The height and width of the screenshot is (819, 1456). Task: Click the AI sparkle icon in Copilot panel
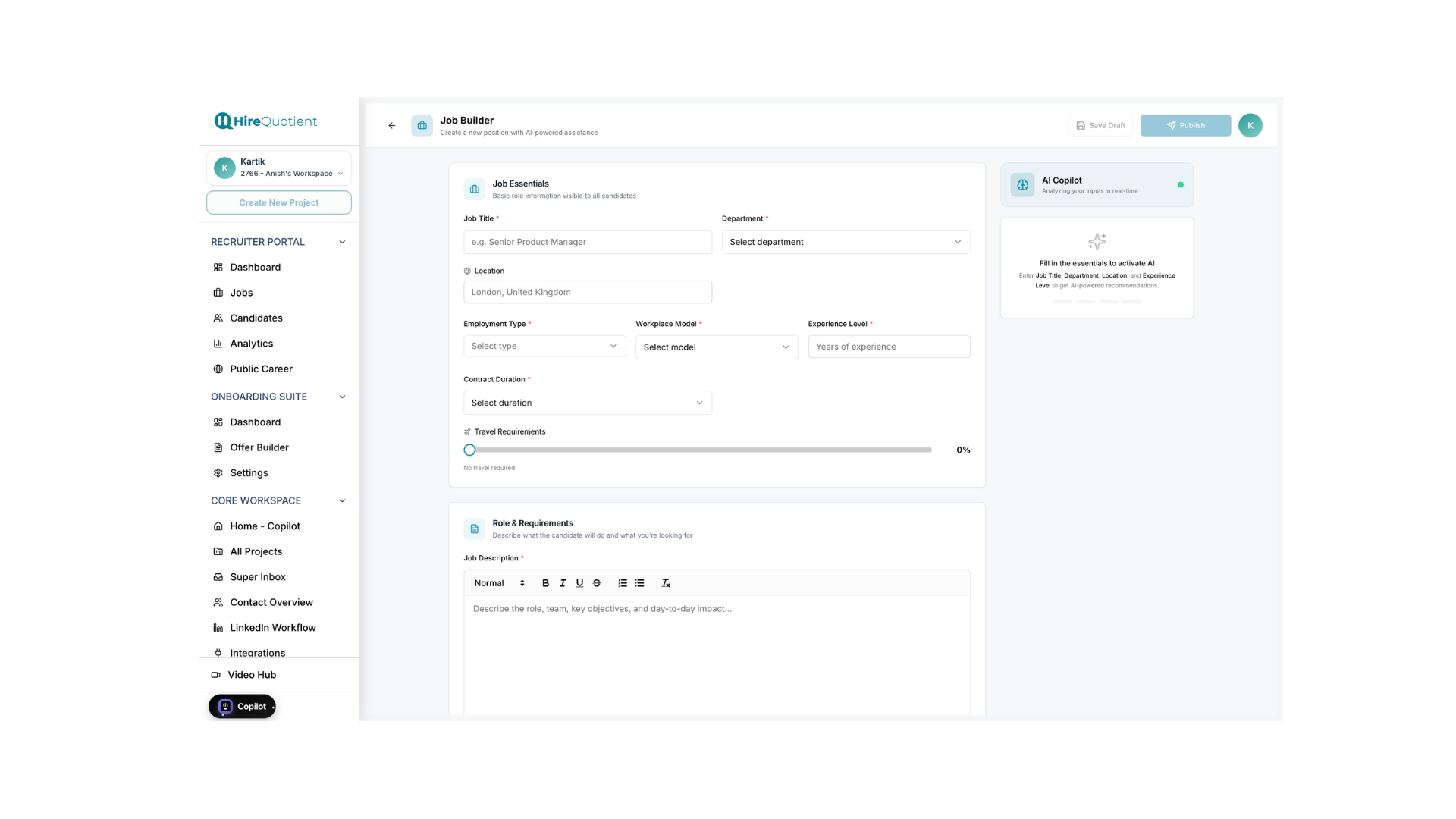(1097, 241)
